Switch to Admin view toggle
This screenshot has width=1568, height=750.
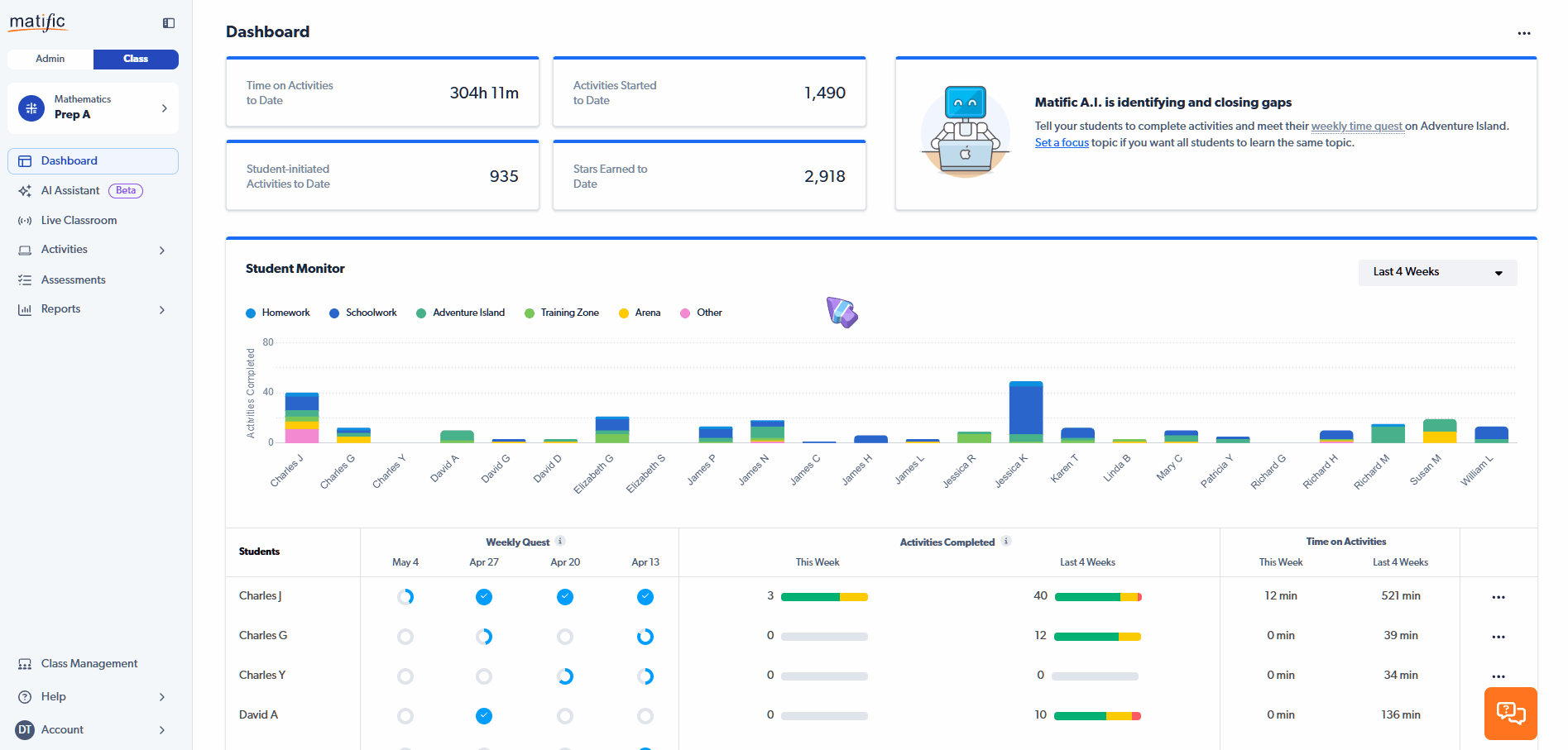pyautogui.click(x=50, y=60)
